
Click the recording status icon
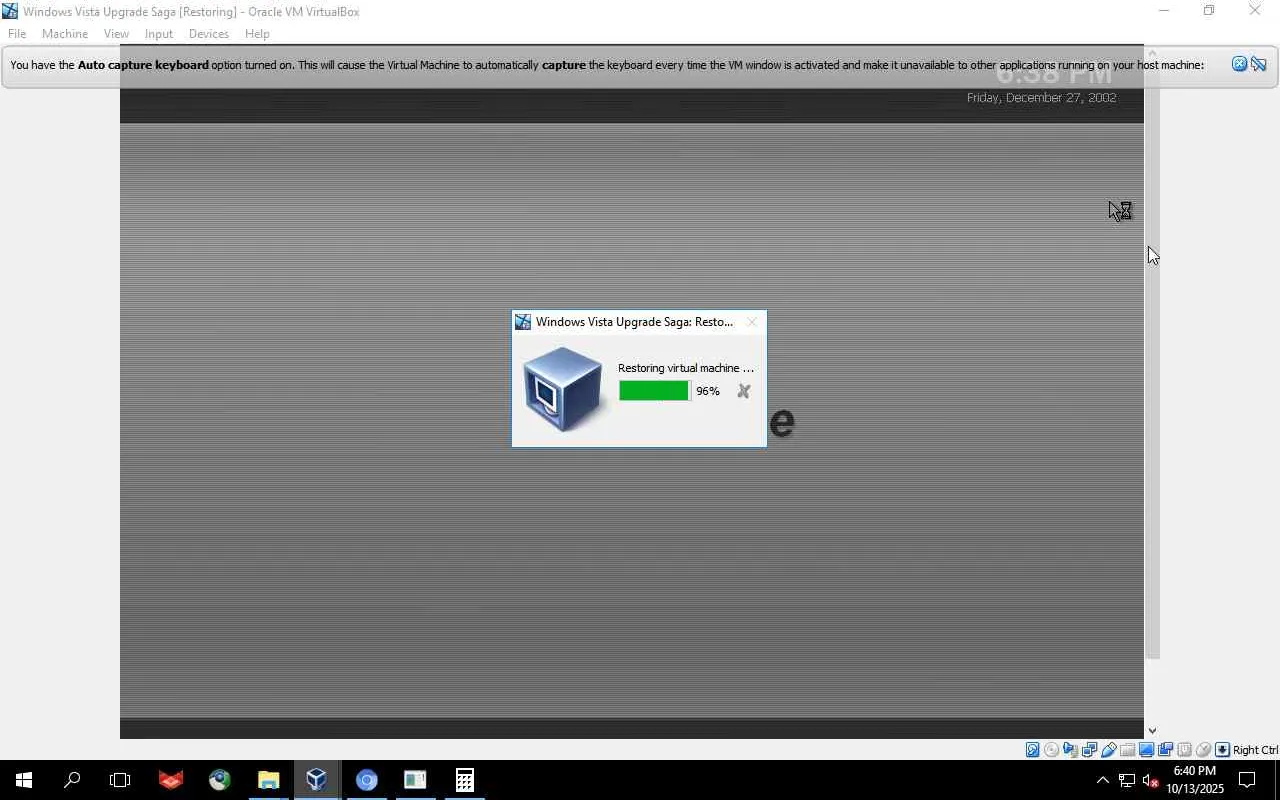[1165, 750]
